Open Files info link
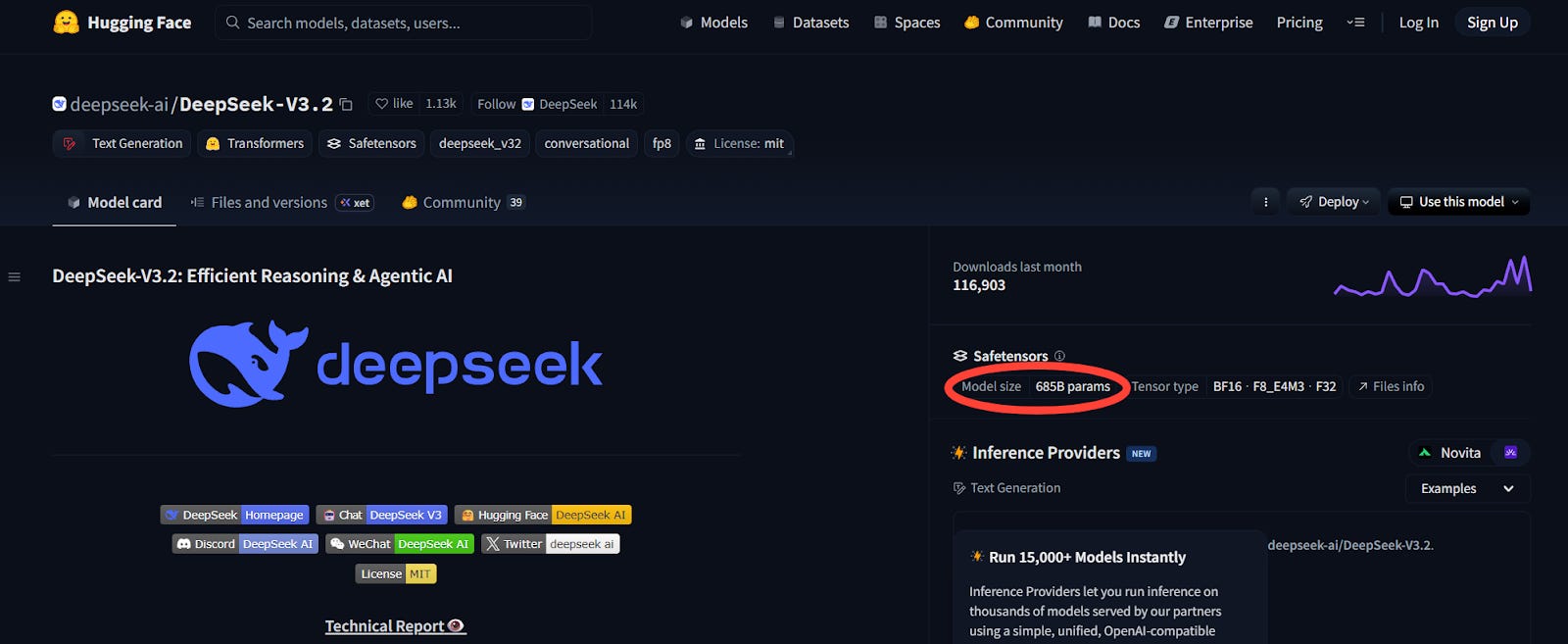 click(1391, 386)
